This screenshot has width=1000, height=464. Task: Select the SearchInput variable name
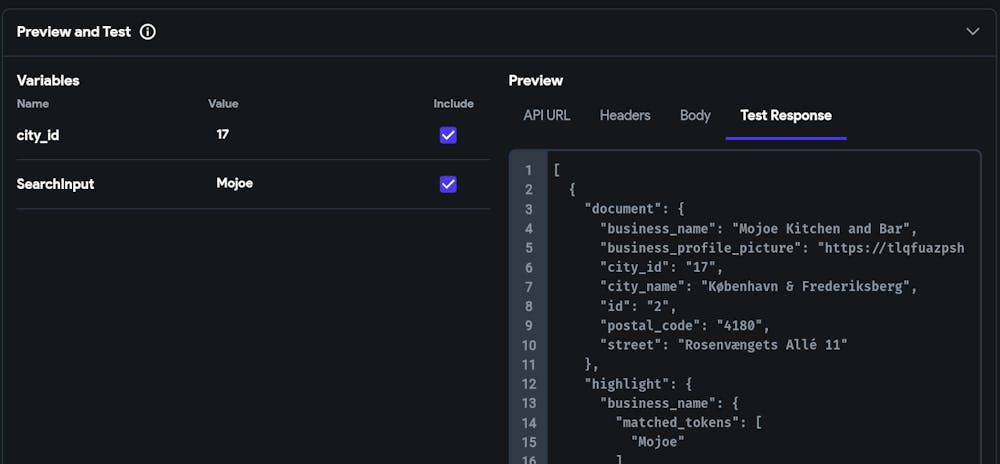click(55, 184)
